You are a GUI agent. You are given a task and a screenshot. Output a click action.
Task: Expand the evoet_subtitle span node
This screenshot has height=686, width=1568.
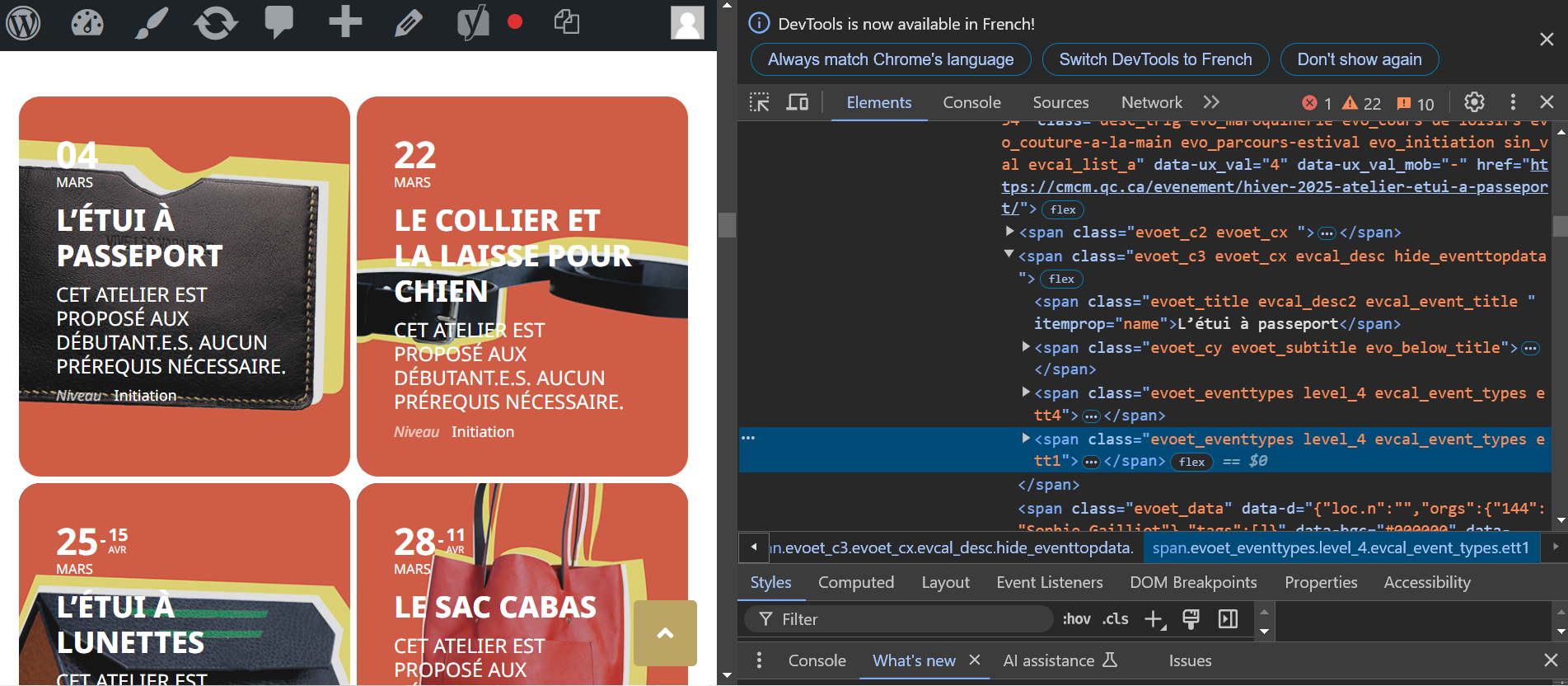pyautogui.click(x=1026, y=347)
